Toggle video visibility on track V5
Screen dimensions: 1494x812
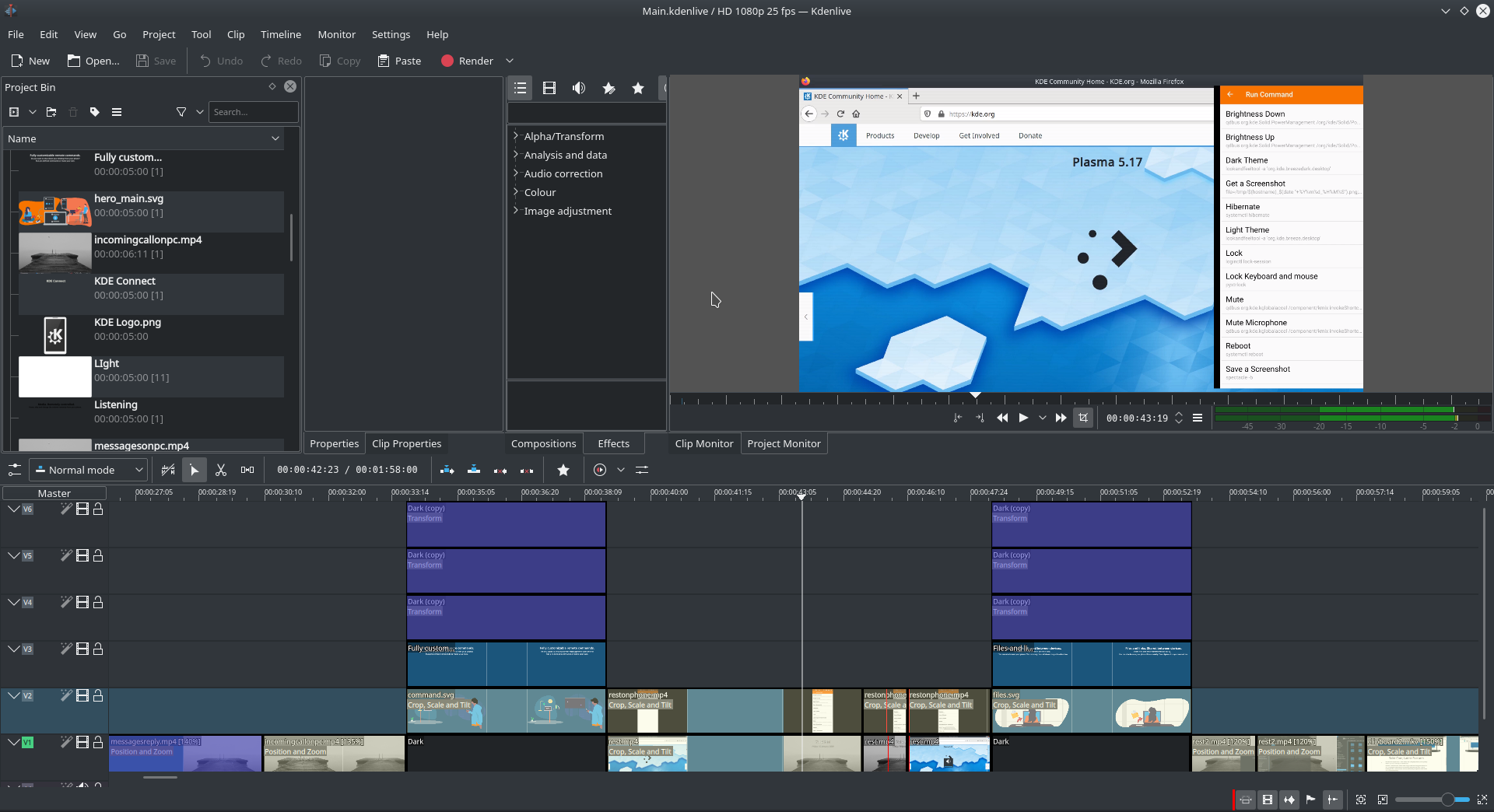[82, 555]
